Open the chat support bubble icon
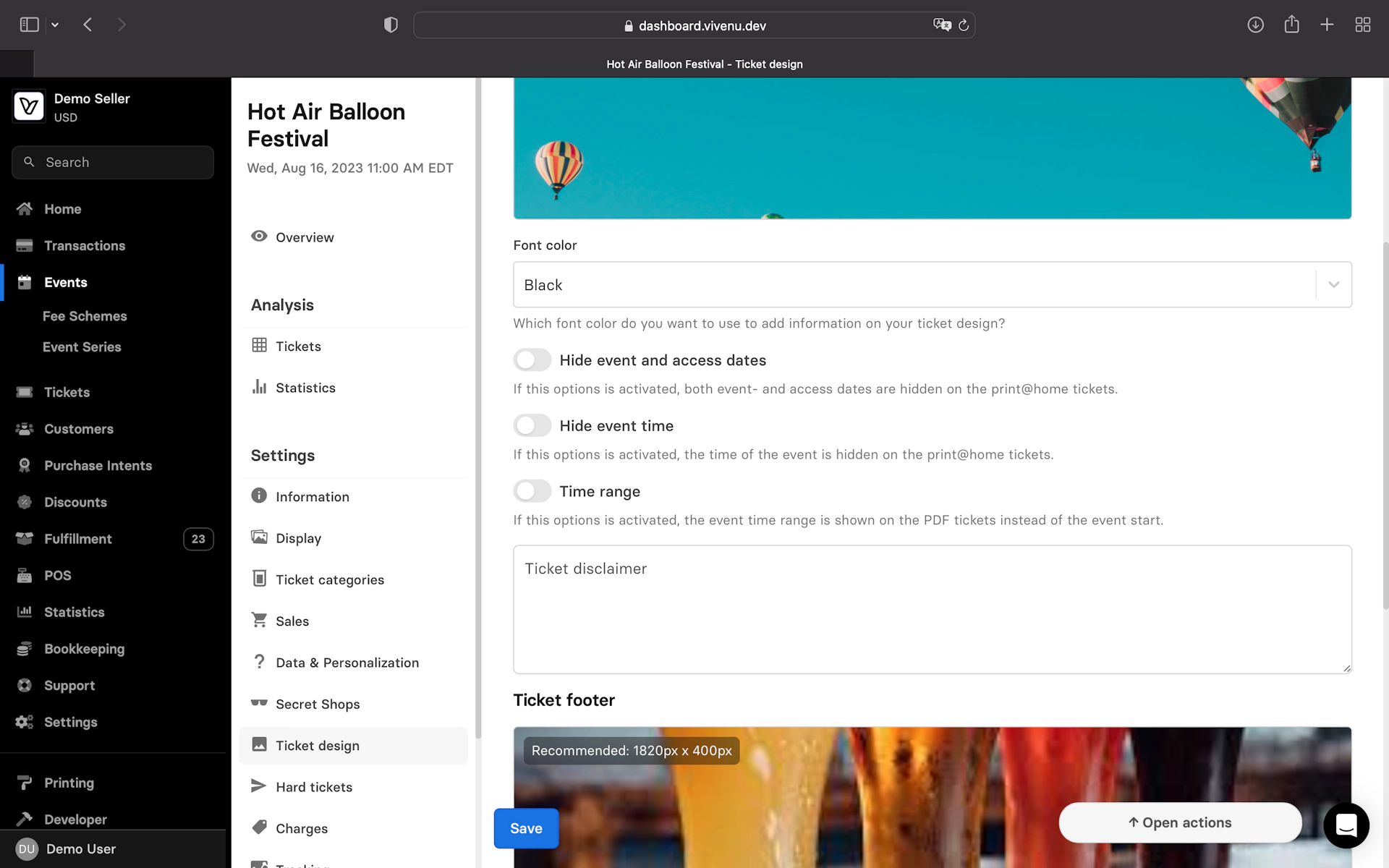Viewport: 1389px width, 868px height. pyautogui.click(x=1346, y=825)
